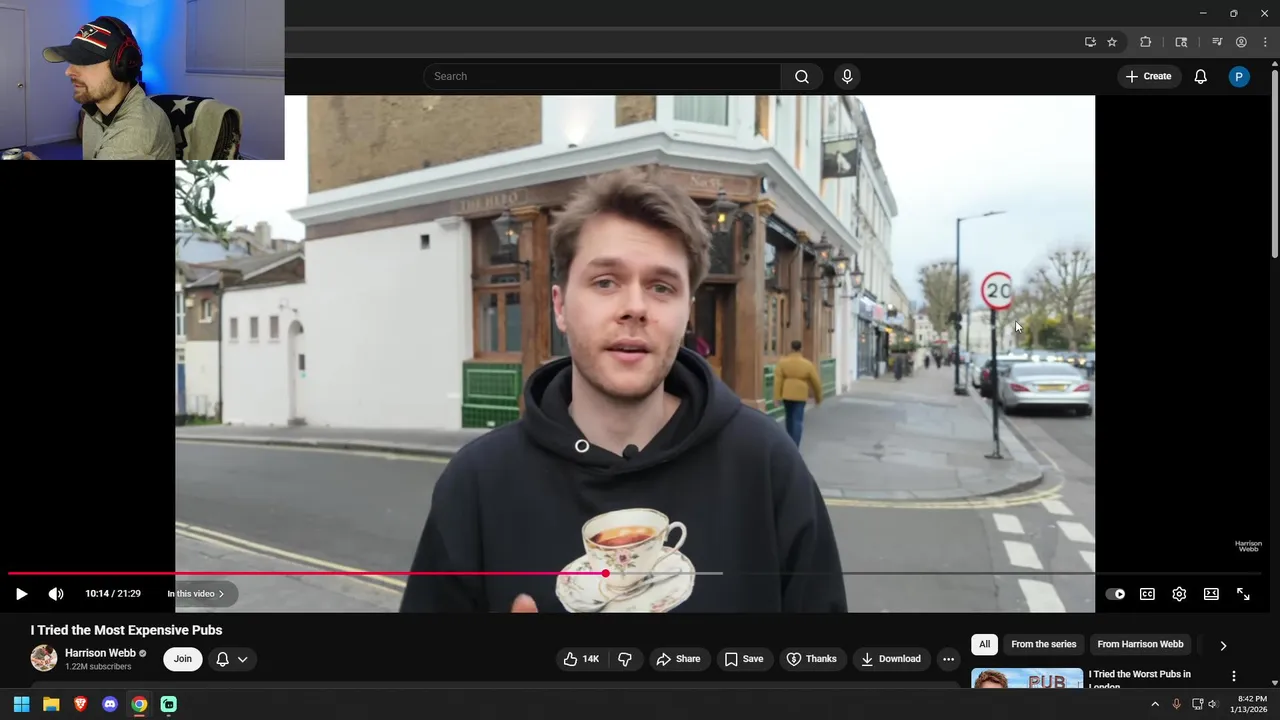1280x720 pixels.
Task: Click the search magnifier button
Action: click(x=802, y=76)
